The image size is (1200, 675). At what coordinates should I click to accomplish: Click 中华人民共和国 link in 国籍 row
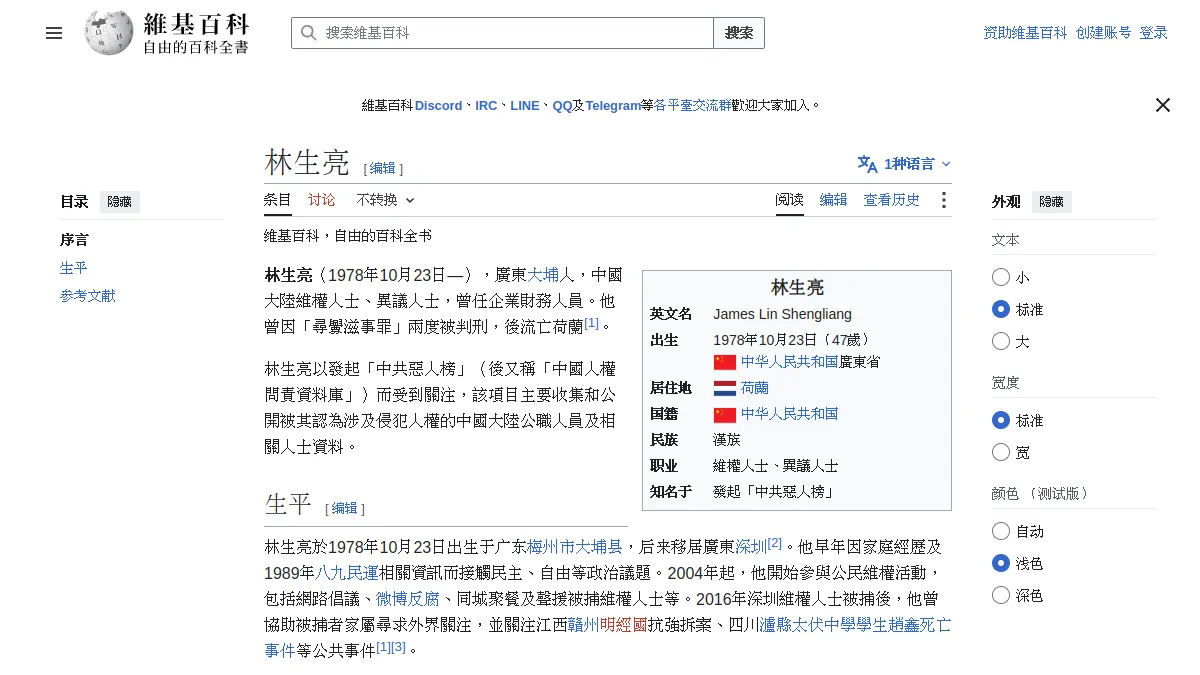[789, 414]
